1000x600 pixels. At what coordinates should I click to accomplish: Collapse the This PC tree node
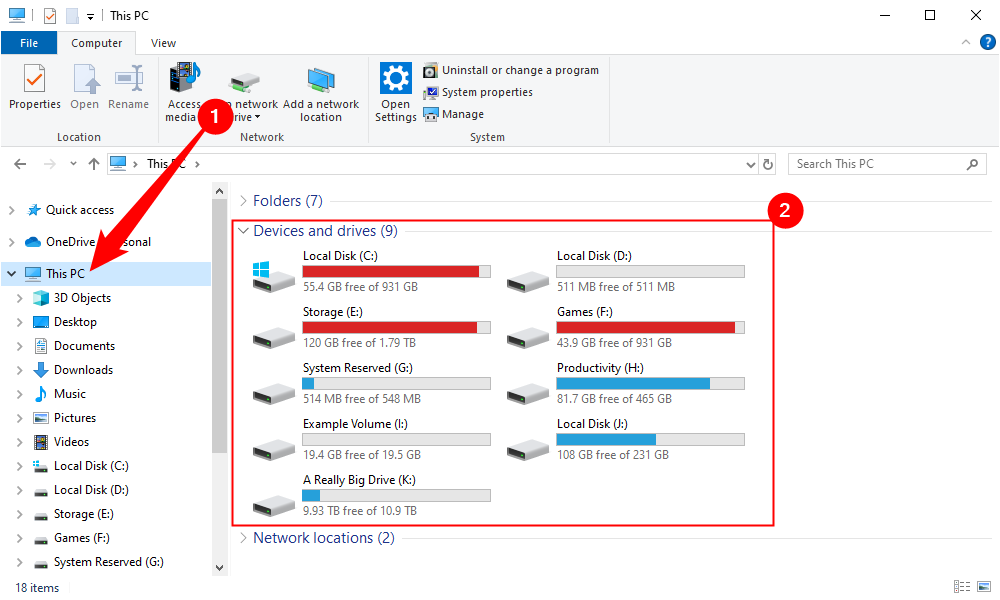(x=11, y=274)
